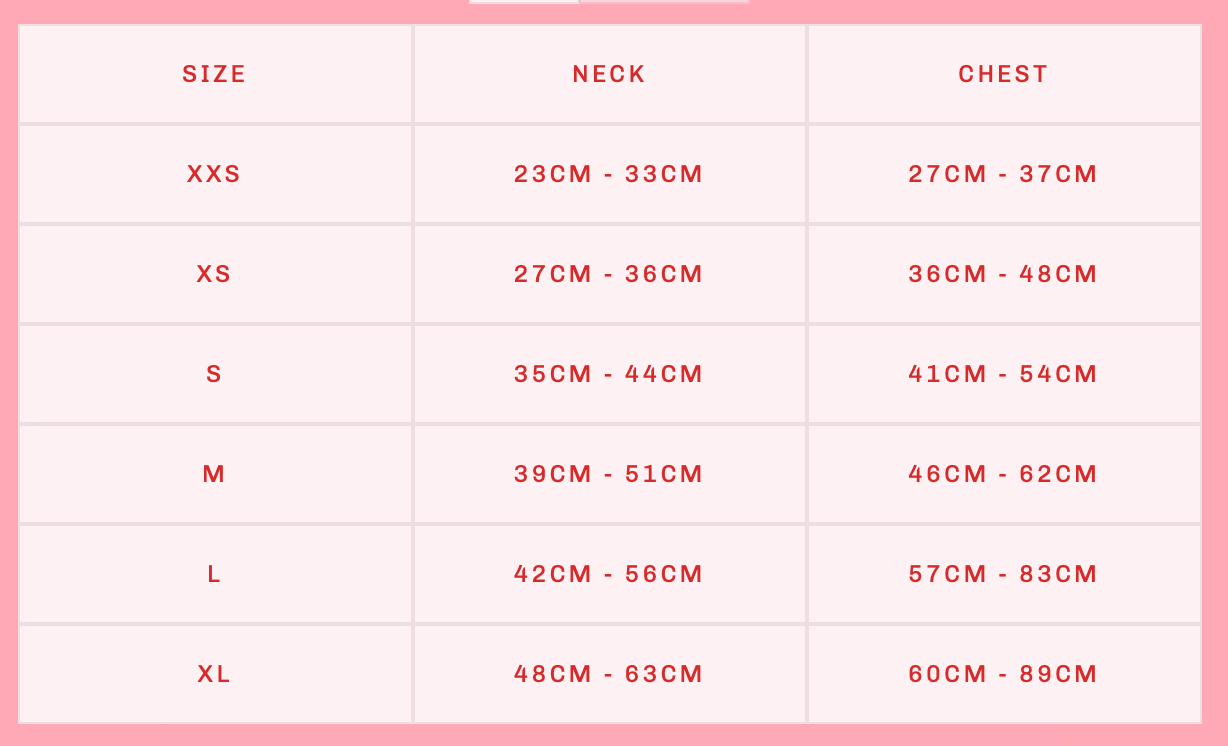
Task: Select the XS size cell
Action: 214,274
